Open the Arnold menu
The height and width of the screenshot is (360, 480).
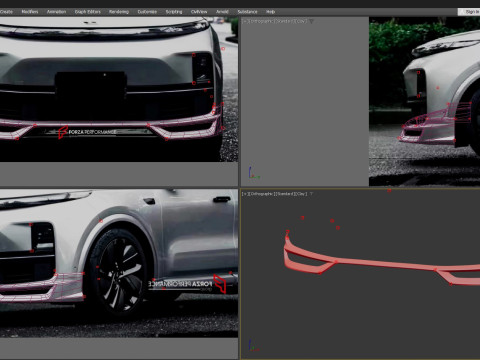click(222, 12)
